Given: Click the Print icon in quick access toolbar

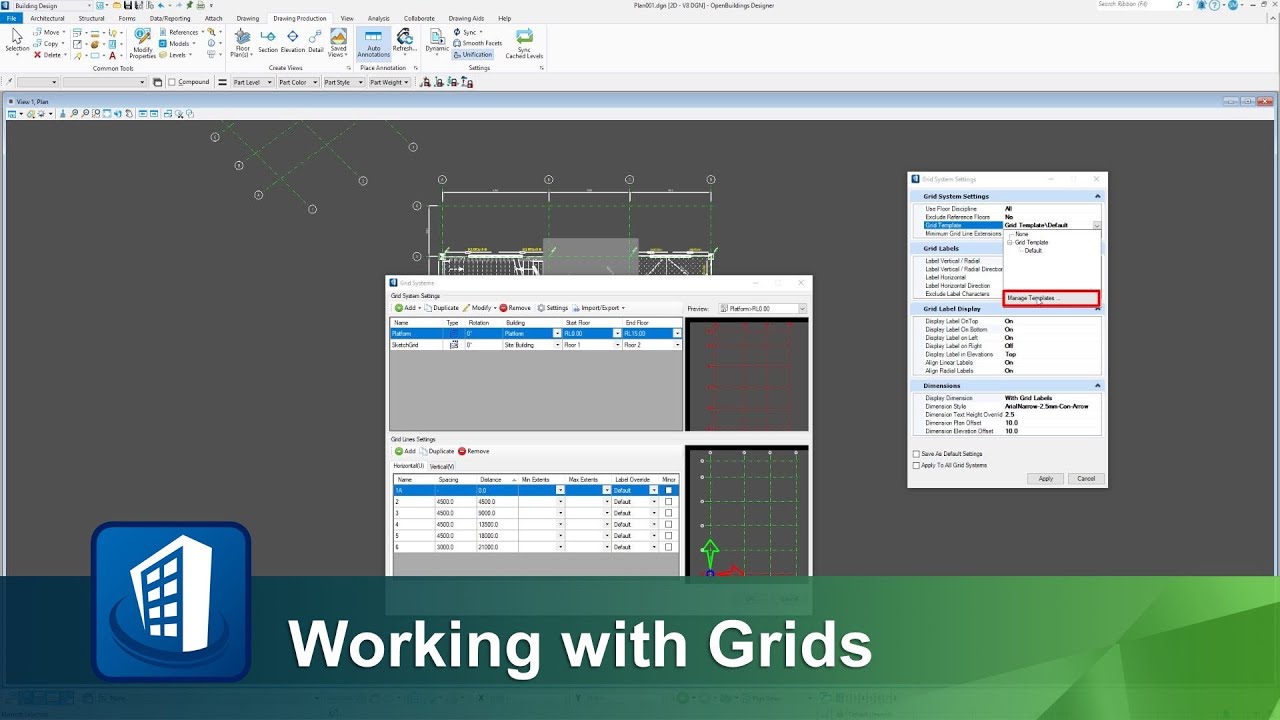Looking at the screenshot, I should (x=200, y=6).
